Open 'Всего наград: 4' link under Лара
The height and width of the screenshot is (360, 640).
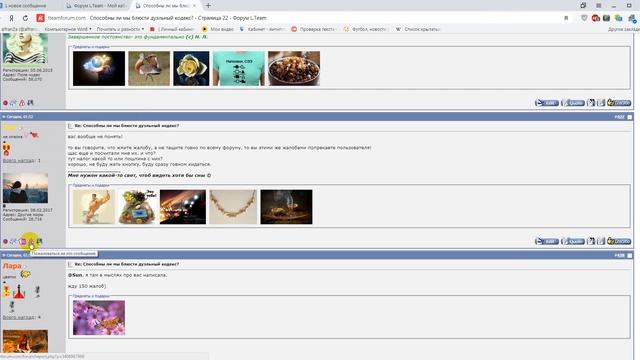[22, 317]
